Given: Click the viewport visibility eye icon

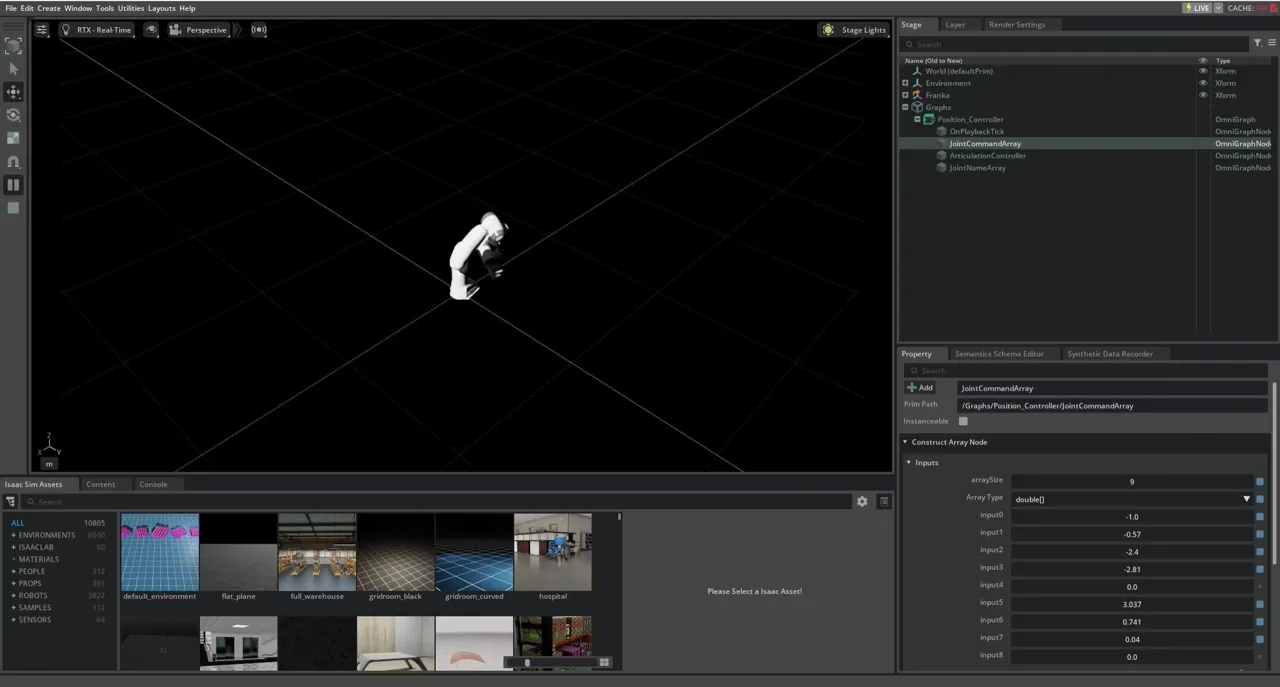Looking at the screenshot, I should click(150, 30).
